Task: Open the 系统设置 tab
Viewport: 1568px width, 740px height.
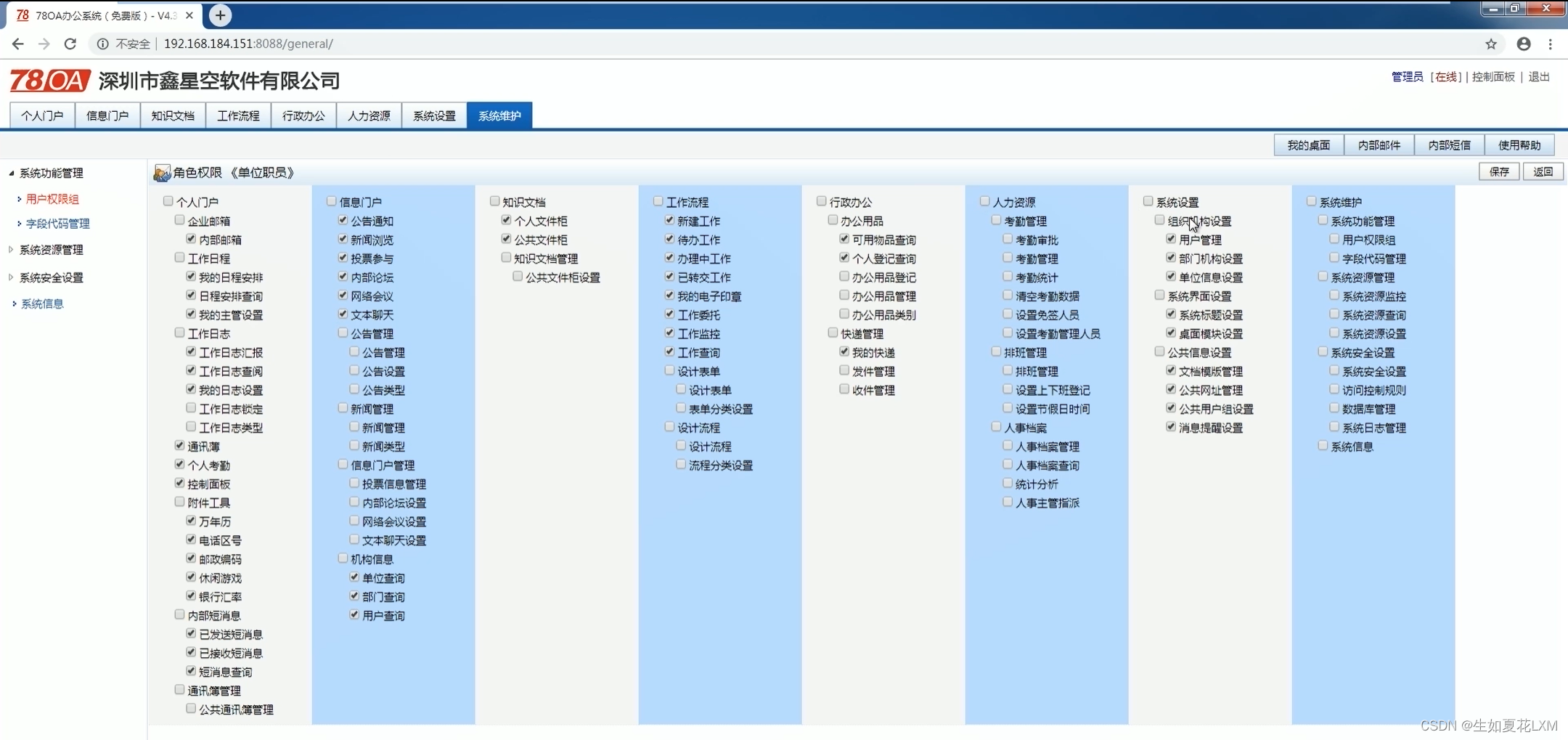Action: (434, 115)
